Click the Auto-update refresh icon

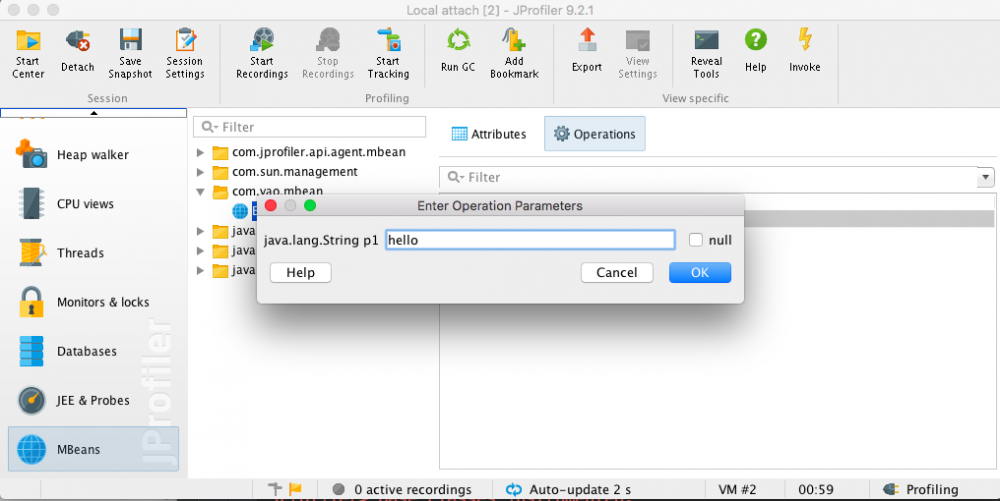pos(513,490)
